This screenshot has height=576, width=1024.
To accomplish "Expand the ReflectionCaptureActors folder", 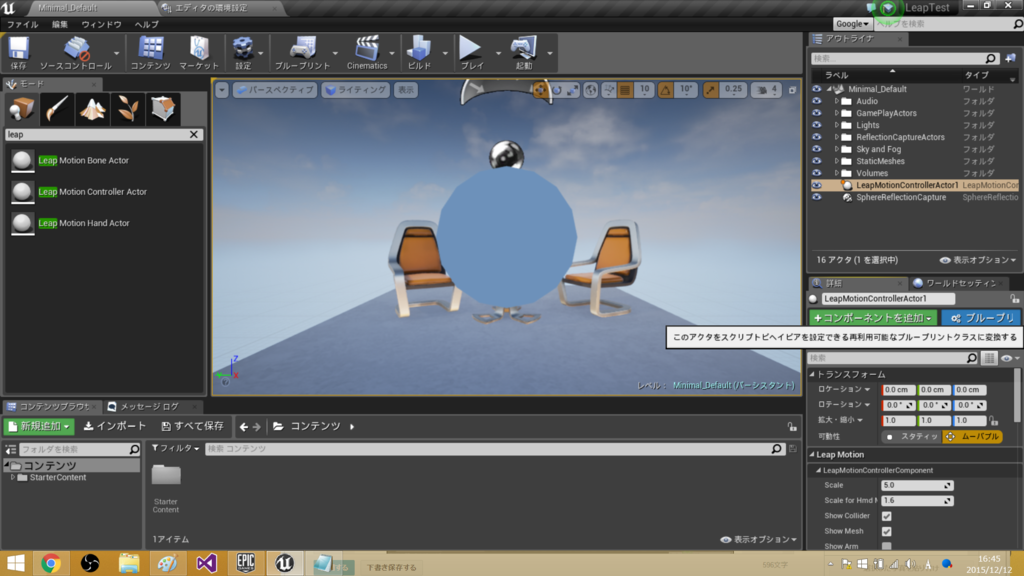I will pyautogui.click(x=837, y=137).
